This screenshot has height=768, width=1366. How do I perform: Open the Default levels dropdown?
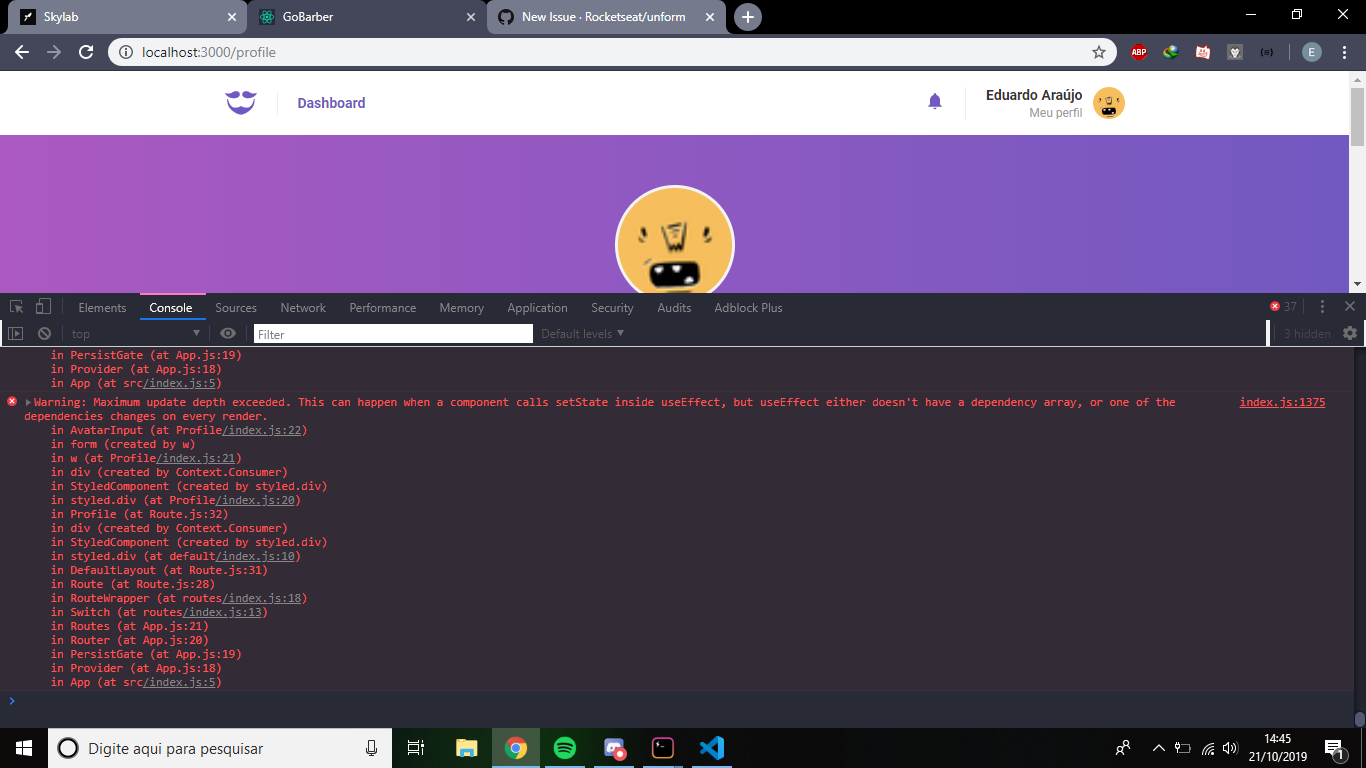click(582, 334)
